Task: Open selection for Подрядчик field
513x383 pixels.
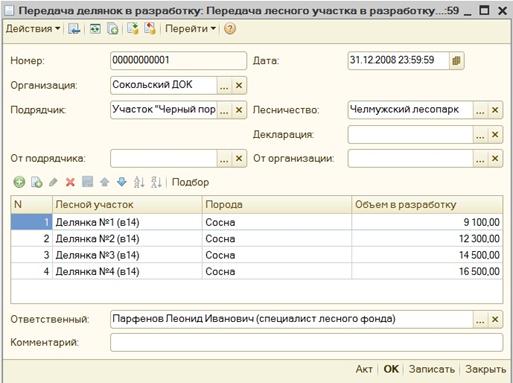Action: (224, 110)
